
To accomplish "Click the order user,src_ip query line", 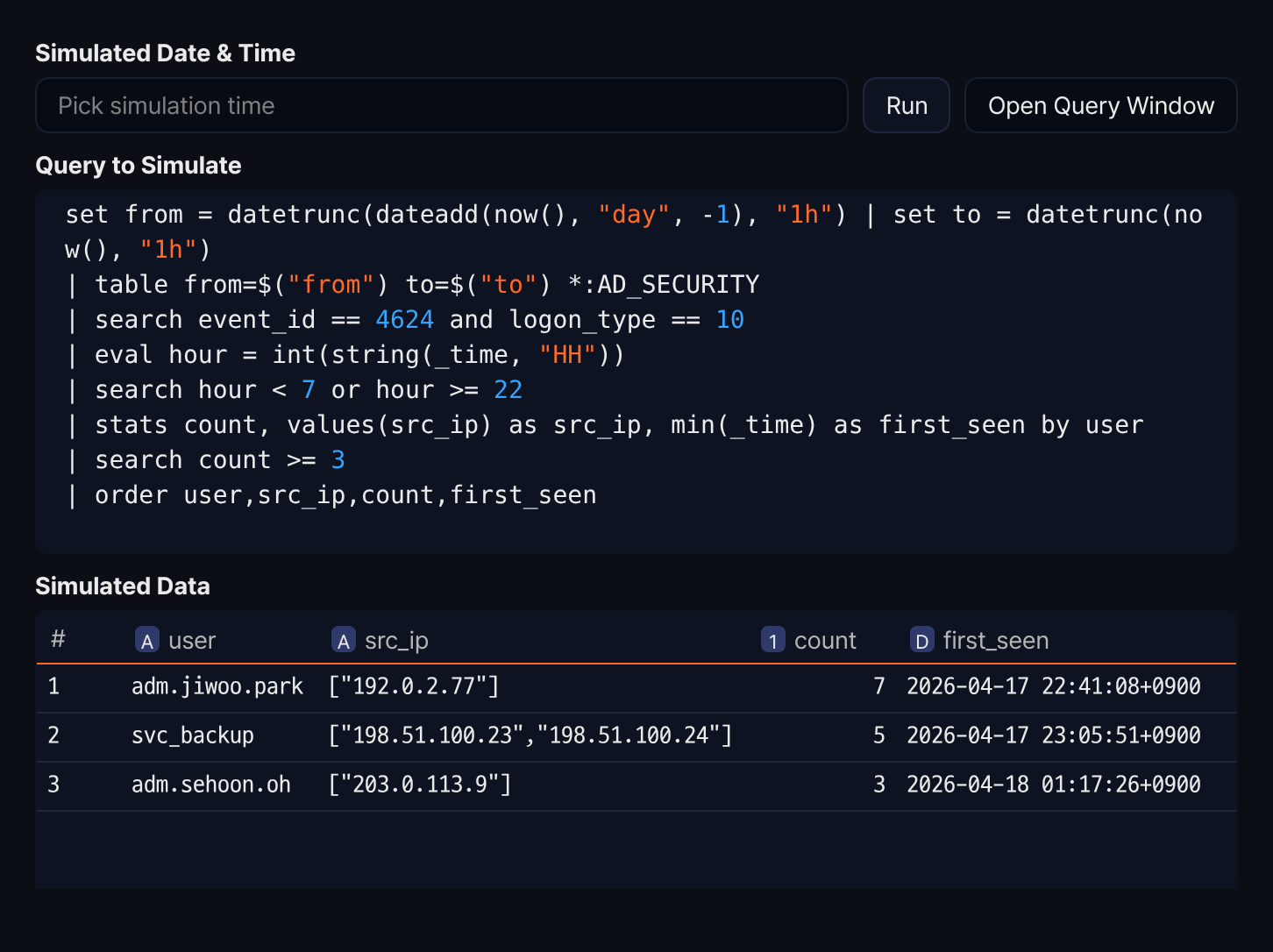I will pyautogui.click(x=331, y=495).
